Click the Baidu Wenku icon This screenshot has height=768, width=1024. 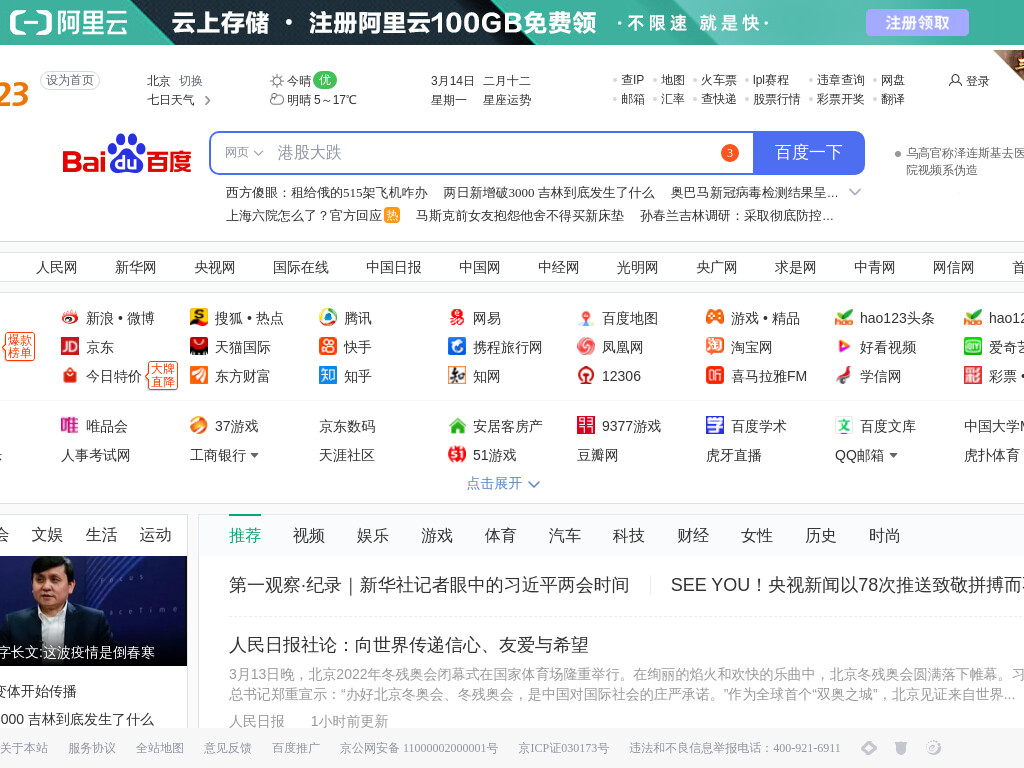(844, 425)
